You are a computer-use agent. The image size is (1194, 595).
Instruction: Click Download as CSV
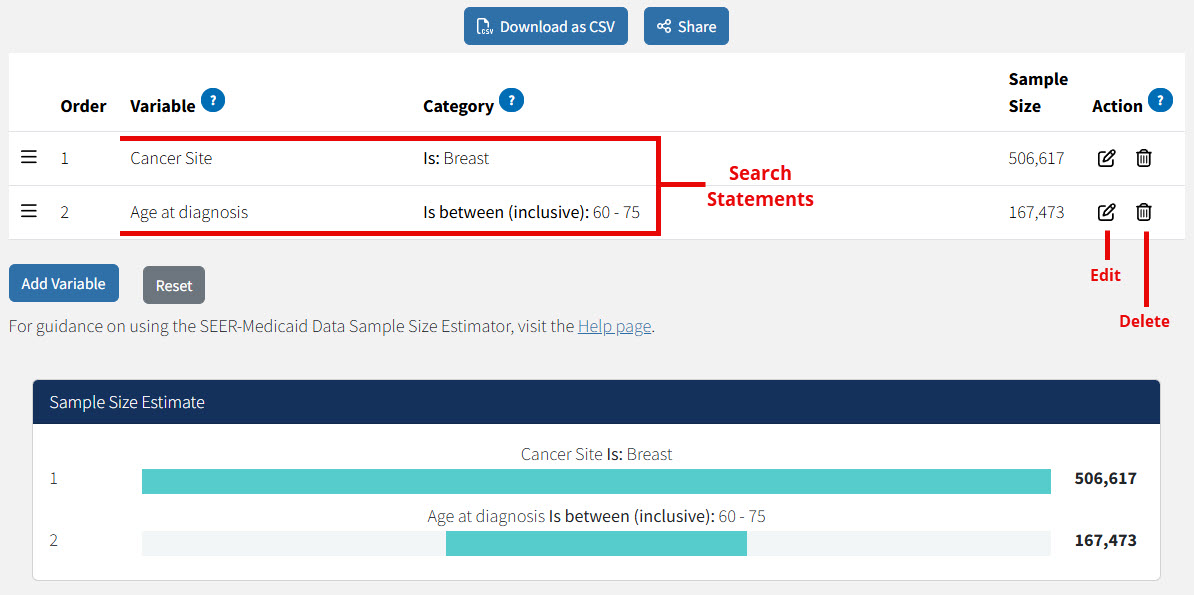(545, 26)
